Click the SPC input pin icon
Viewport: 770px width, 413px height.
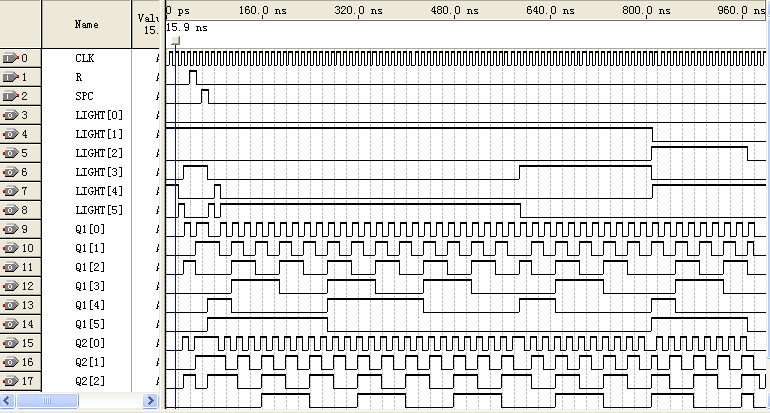[x=11, y=96]
